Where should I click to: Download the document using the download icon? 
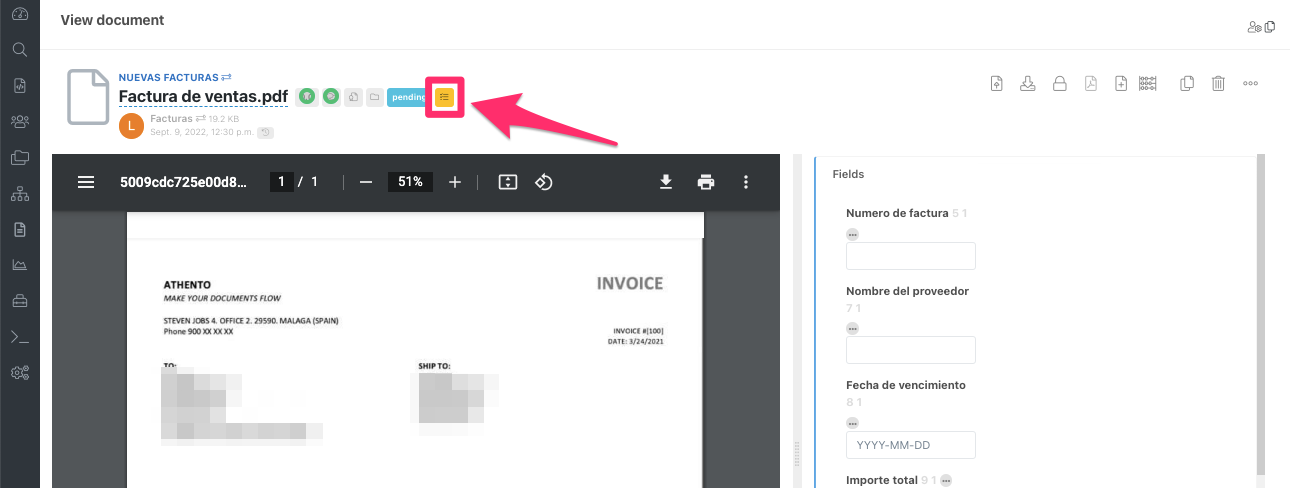pyautogui.click(x=1027, y=84)
